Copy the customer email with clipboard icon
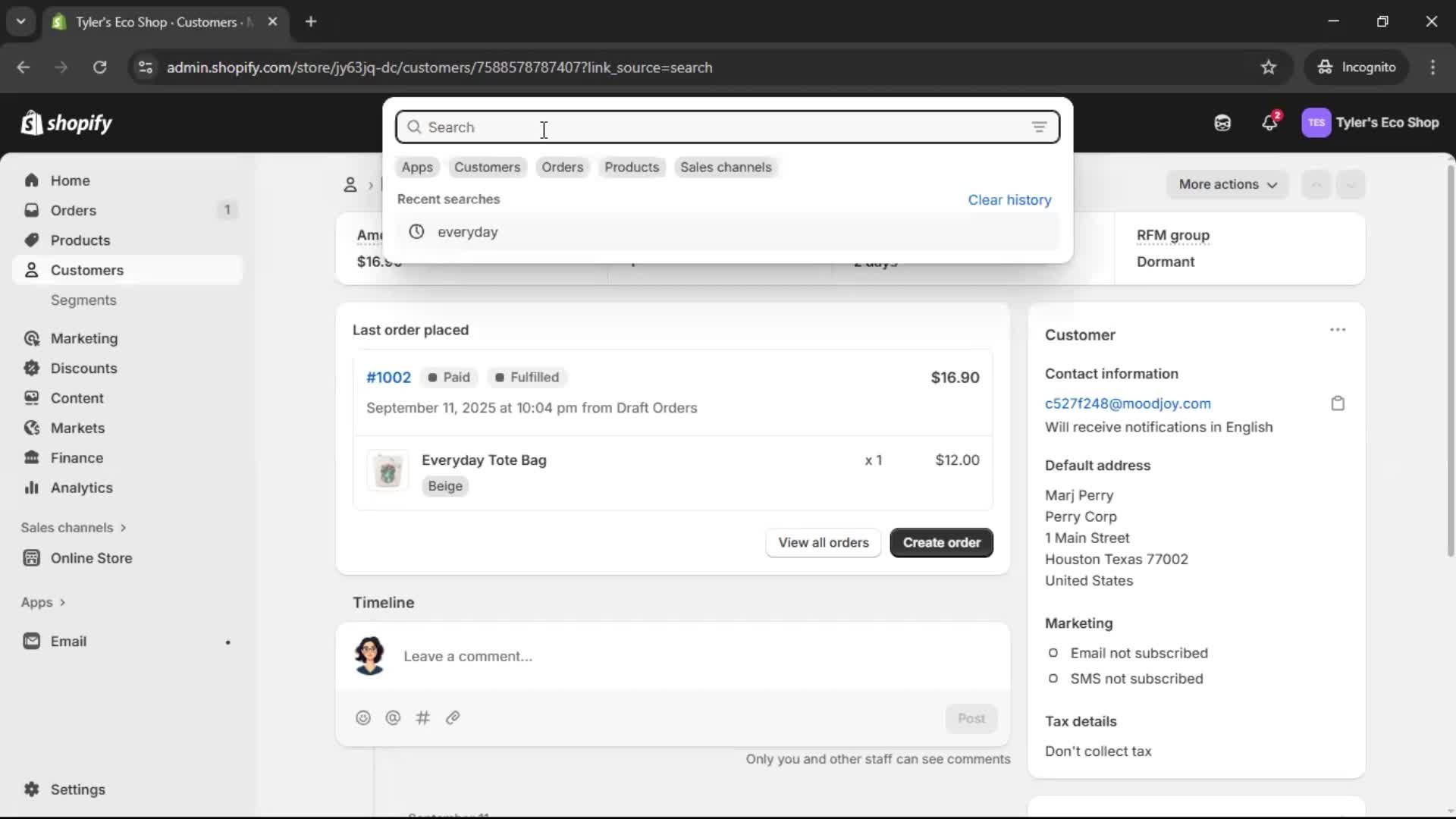Viewport: 1456px width, 819px height. point(1338,403)
